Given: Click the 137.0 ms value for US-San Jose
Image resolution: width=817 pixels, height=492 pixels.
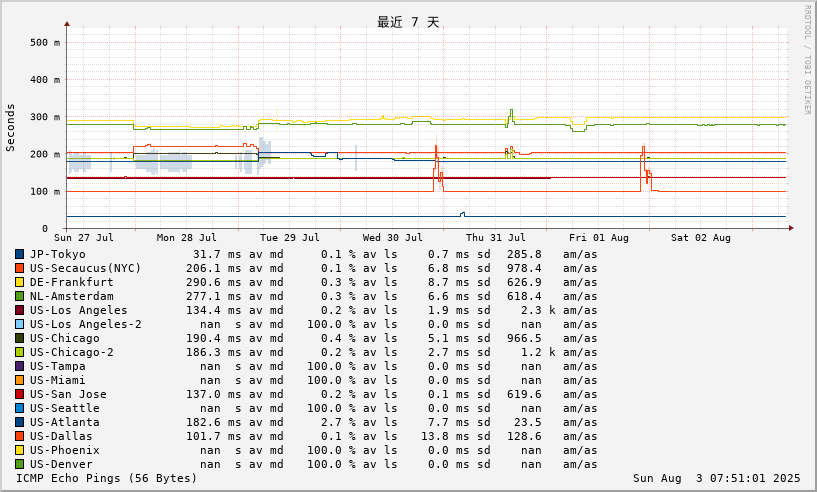Looking at the screenshot, I should (x=214, y=395).
